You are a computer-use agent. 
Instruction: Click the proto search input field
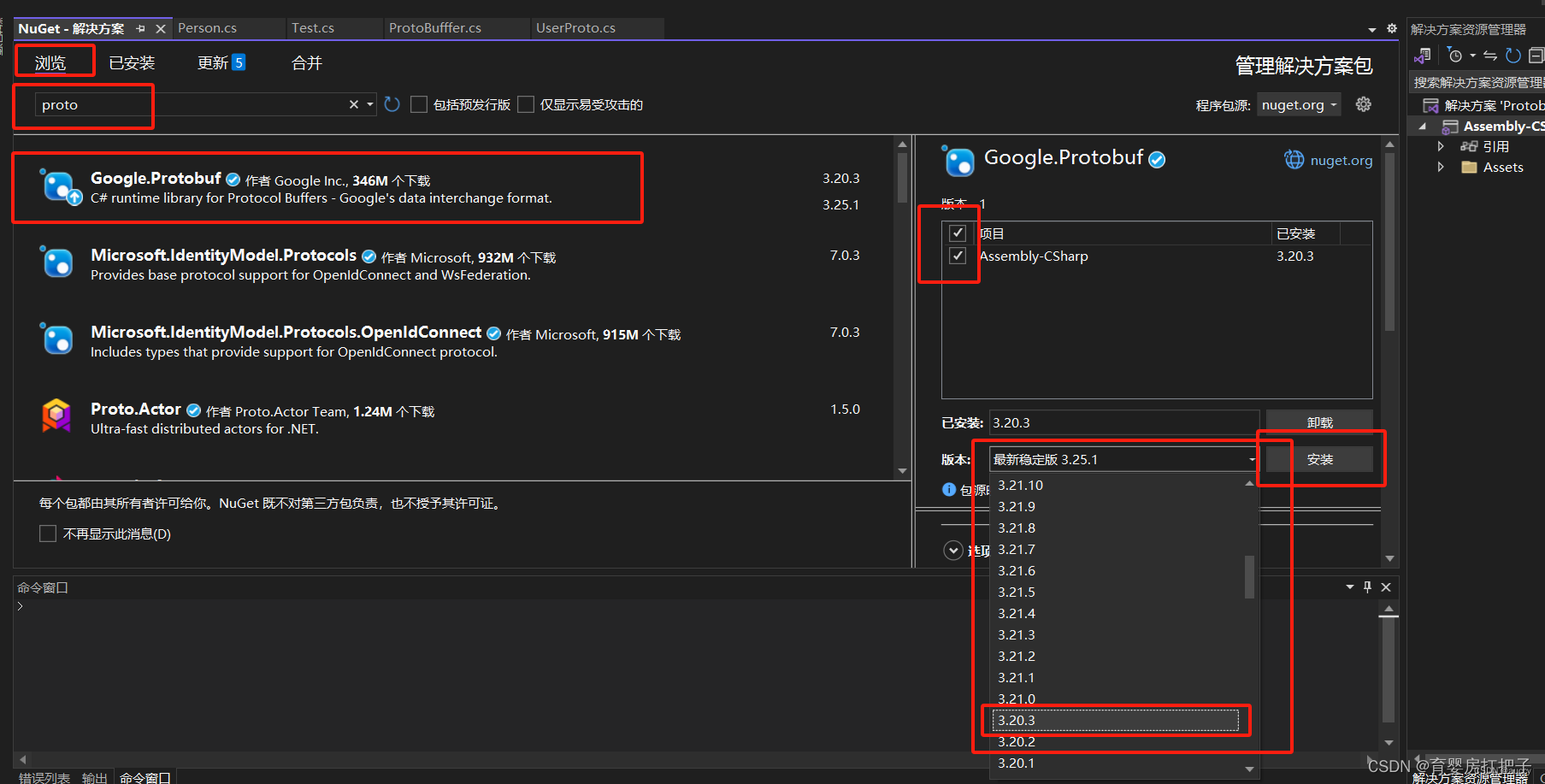[x=190, y=104]
